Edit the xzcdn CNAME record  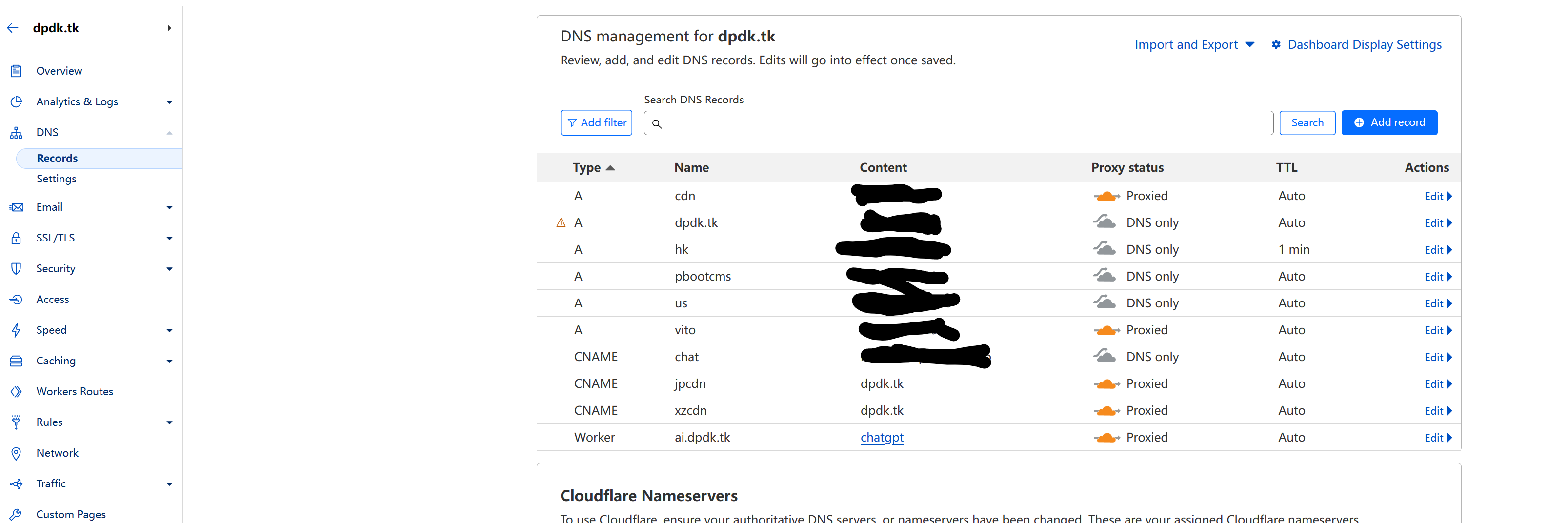click(x=1438, y=411)
